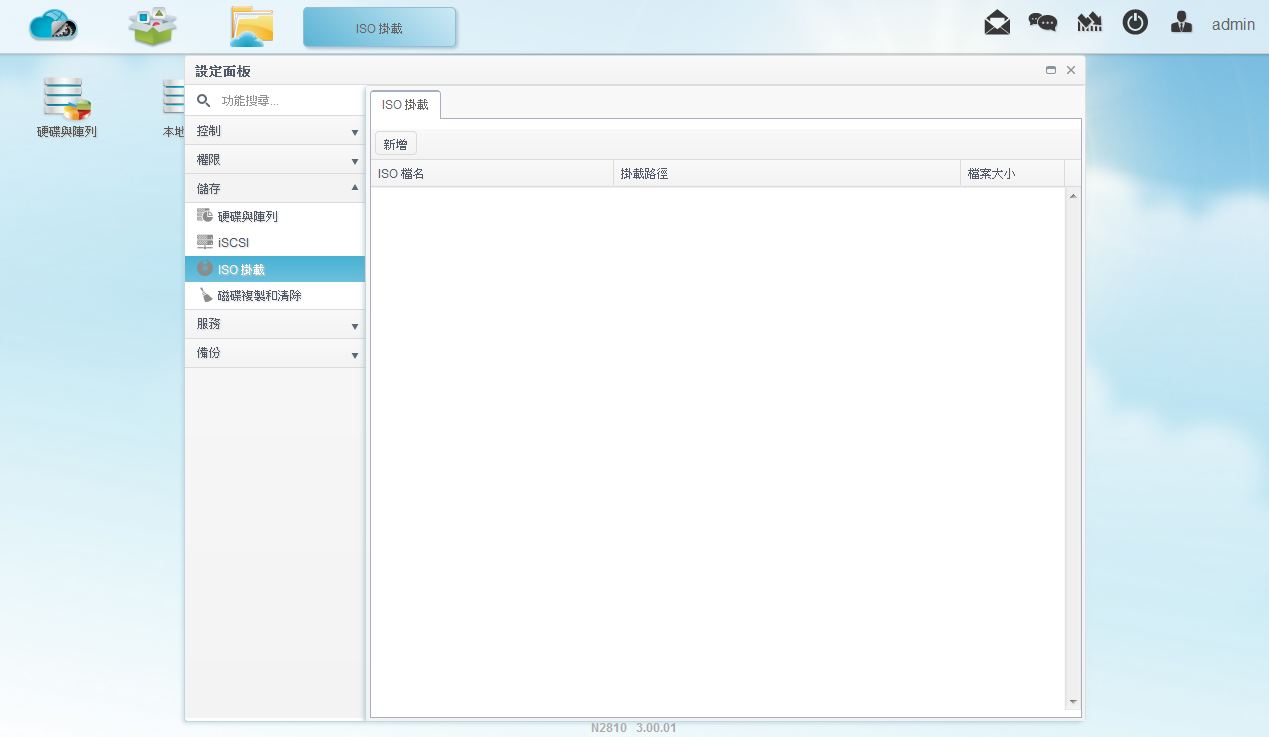Switch to the ISO 掛載 tab
This screenshot has width=1269, height=737.
[405, 105]
